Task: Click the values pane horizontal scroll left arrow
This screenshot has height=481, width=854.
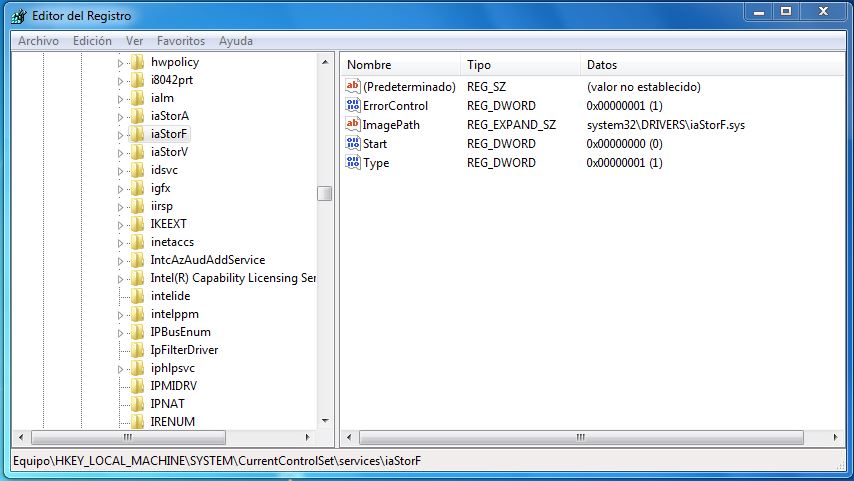Action: tap(349, 437)
